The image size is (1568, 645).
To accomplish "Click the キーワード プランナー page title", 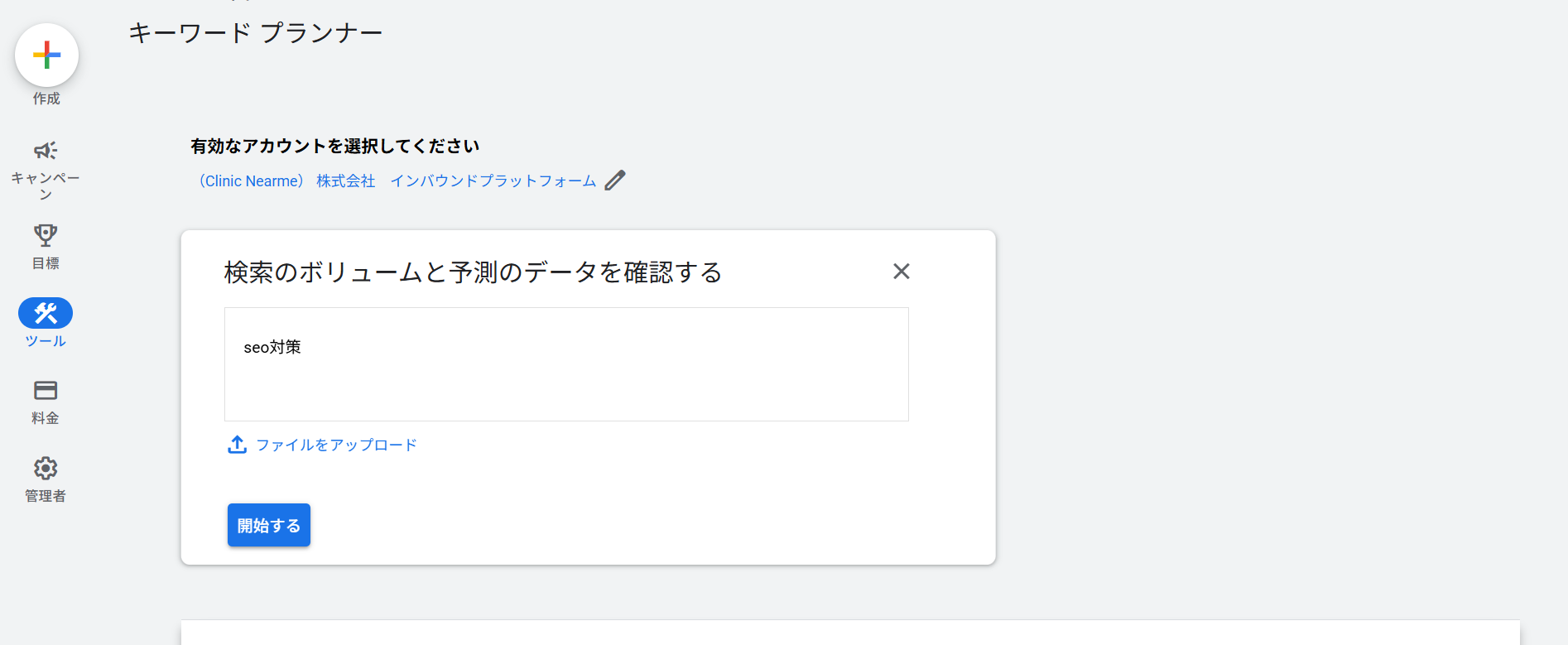I will tap(256, 32).
